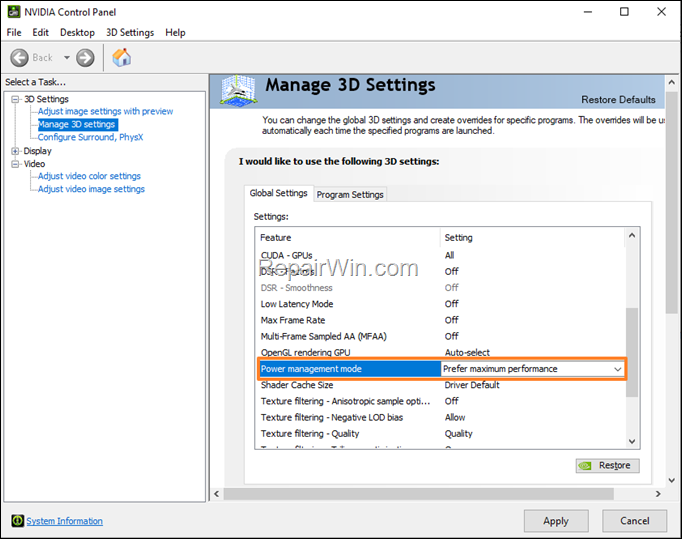Screen dimensions: 682x539
Task: Select Texture filtering - Anisotropic sample row
Action: [441, 401]
